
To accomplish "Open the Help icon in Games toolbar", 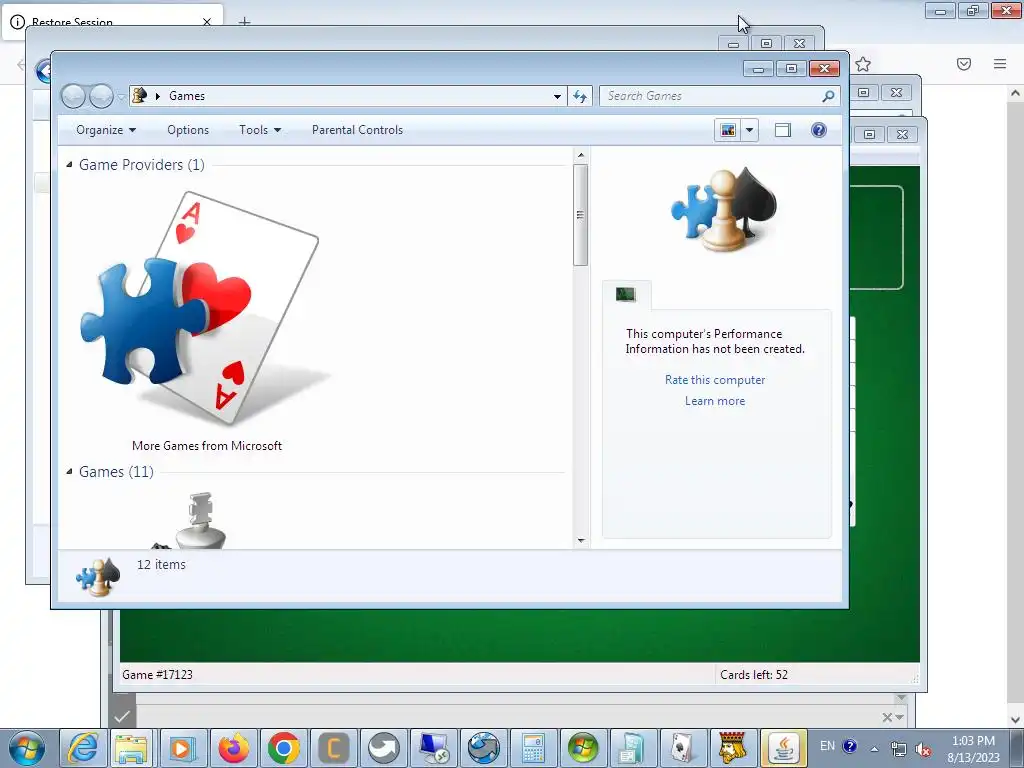I will click(x=818, y=130).
